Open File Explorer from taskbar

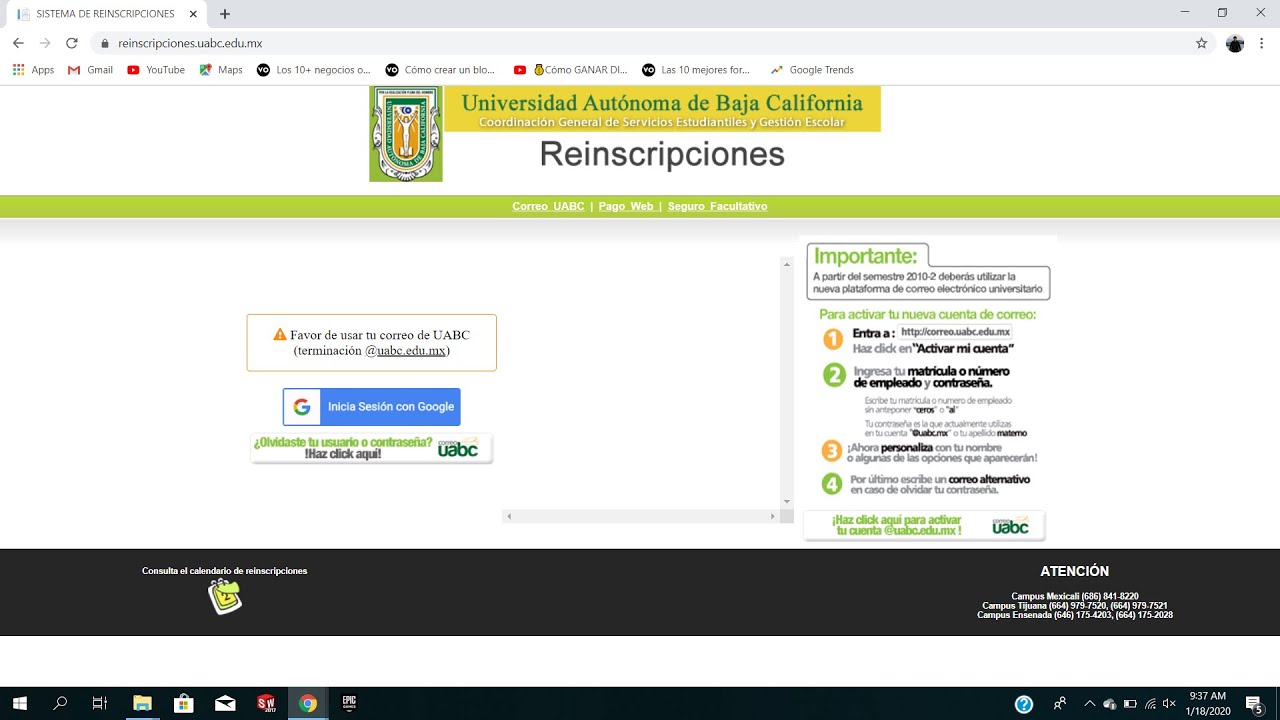pos(142,703)
